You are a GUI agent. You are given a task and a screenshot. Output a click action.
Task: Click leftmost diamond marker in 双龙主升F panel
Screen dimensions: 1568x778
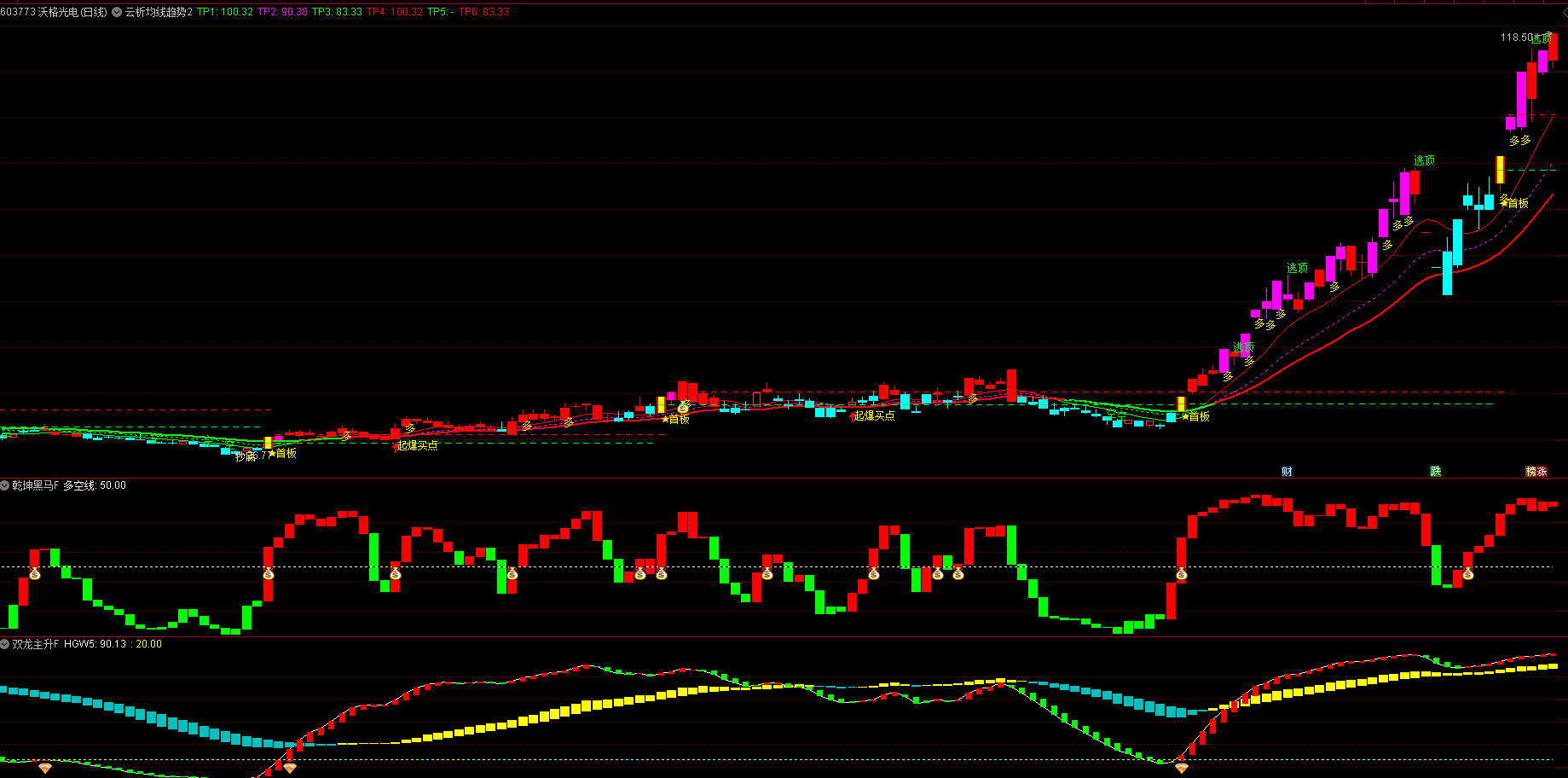(x=45, y=769)
